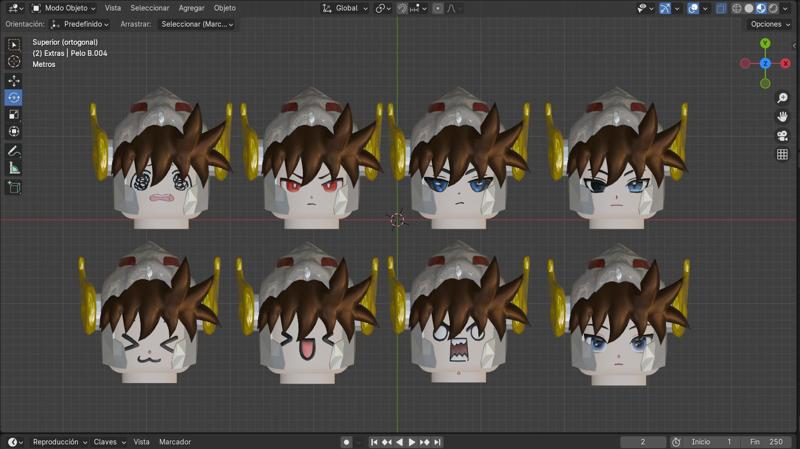Open the pivot point dropdown

tap(383, 8)
